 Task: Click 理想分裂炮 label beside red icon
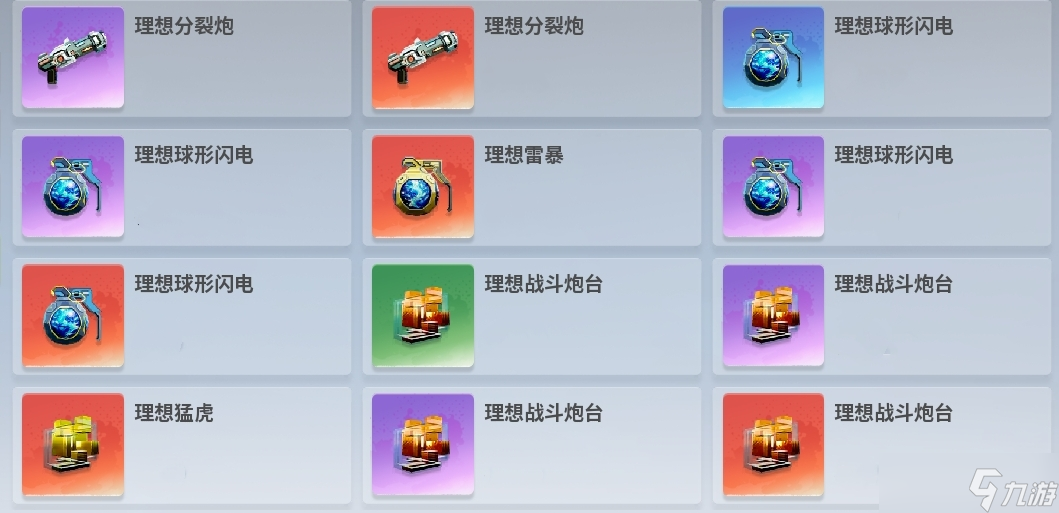[x=534, y=26]
